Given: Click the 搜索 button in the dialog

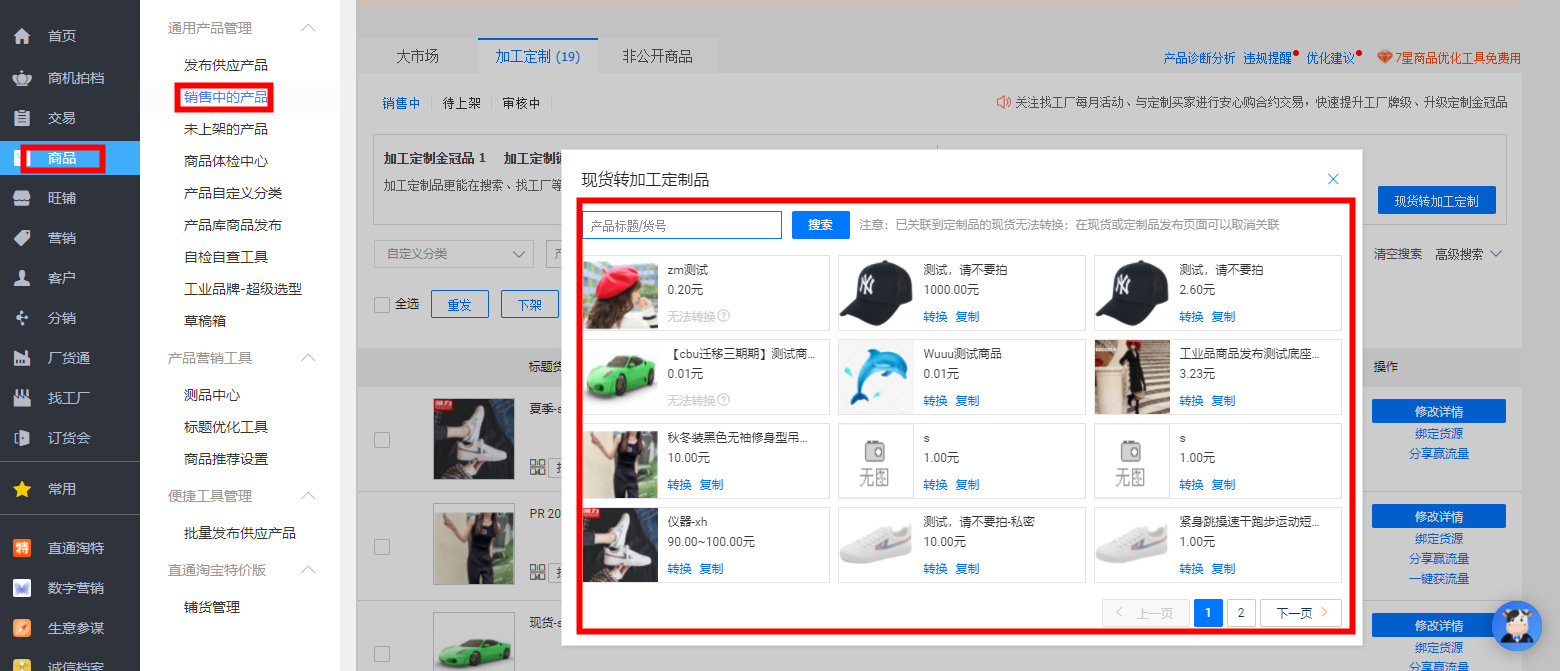Looking at the screenshot, I should click(820, 225).
